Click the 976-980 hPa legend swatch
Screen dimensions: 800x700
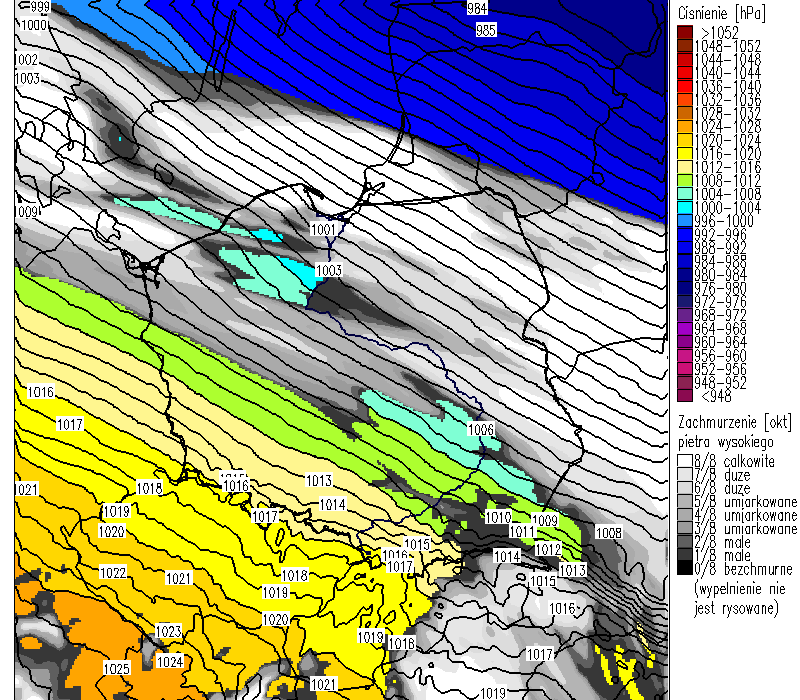(x=685, y=288)
